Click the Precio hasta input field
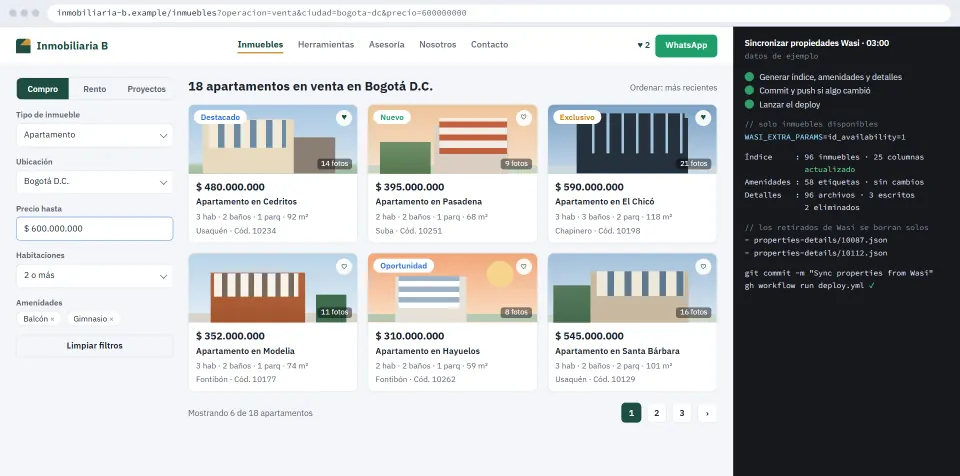The height and width of the screenshot is (476, 960). pos(94,229)
